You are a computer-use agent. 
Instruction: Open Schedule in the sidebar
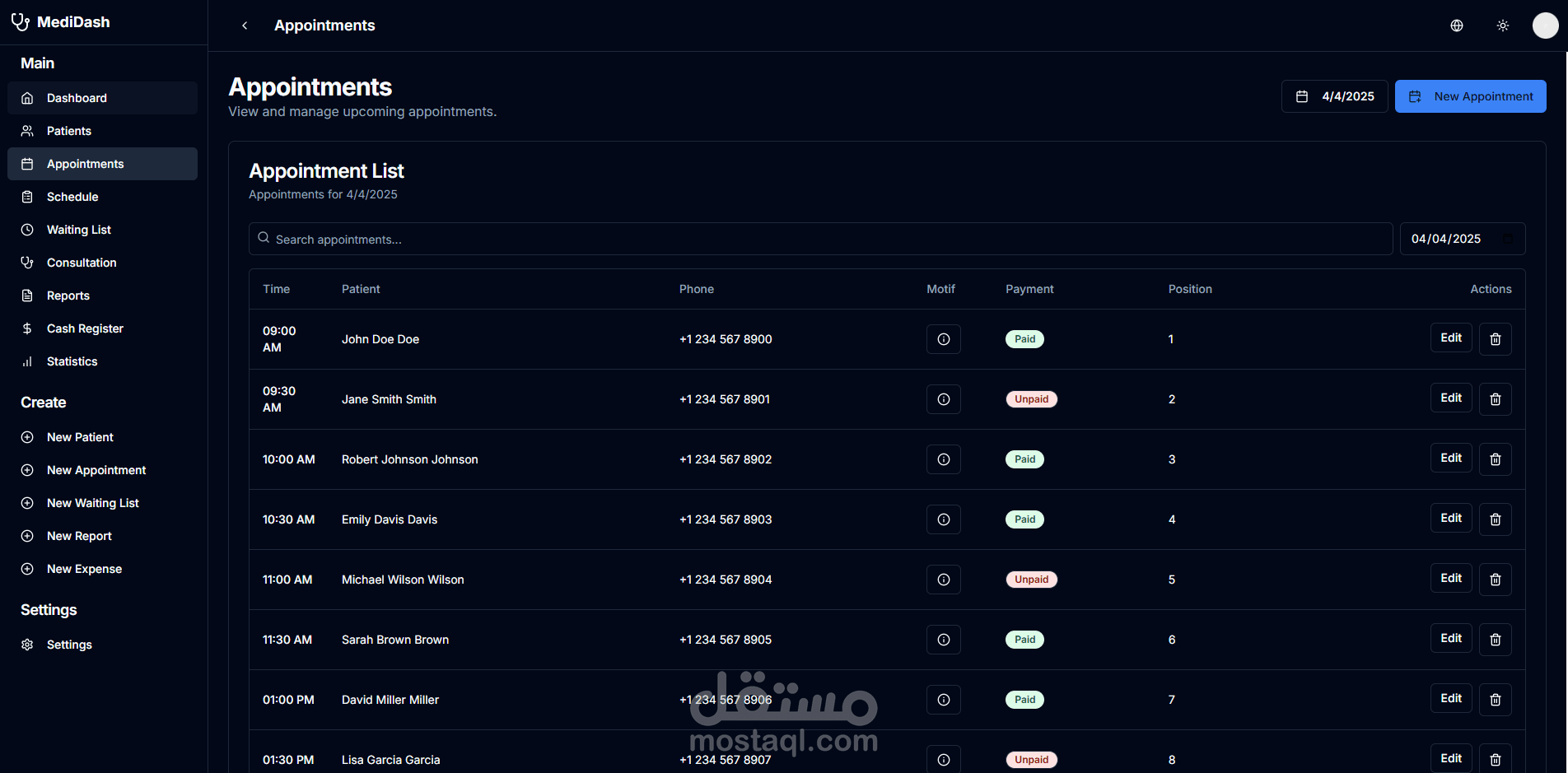pos(102,197)
